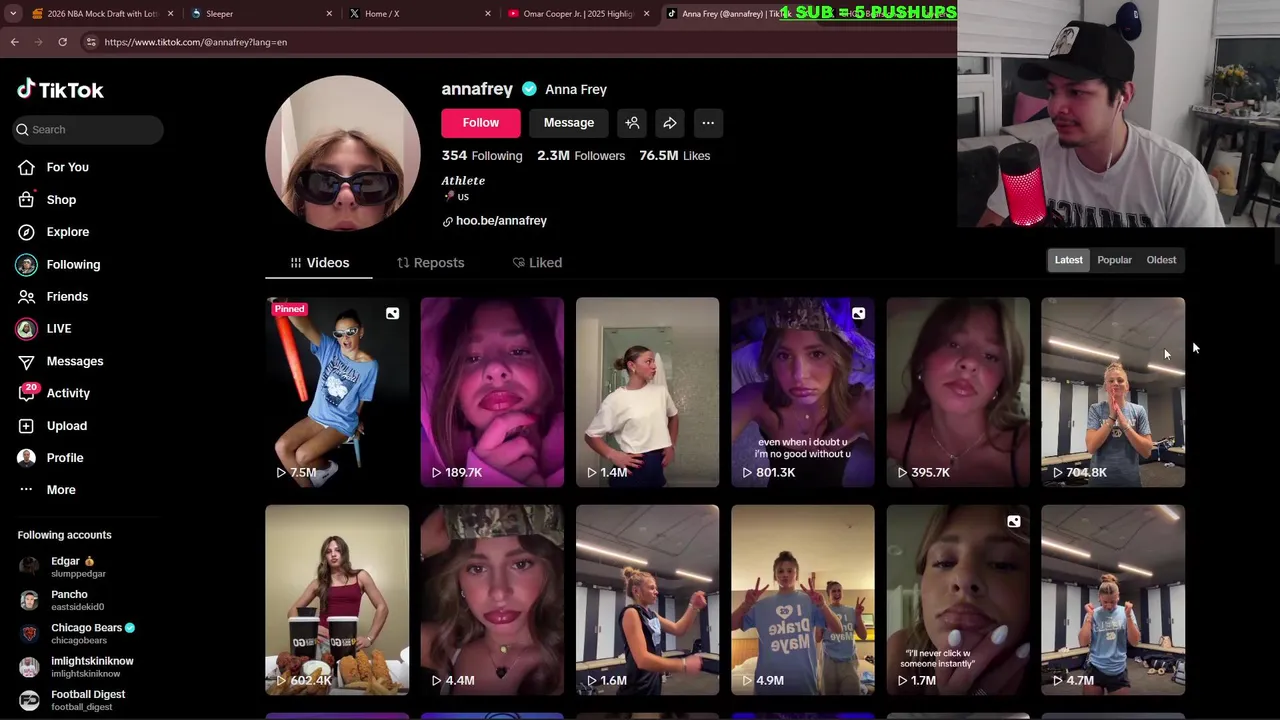Open the Friends icon in sidebar
The width and height of the screenshot is (1280, 720).
pyautogui.click(x=27, y=297)
